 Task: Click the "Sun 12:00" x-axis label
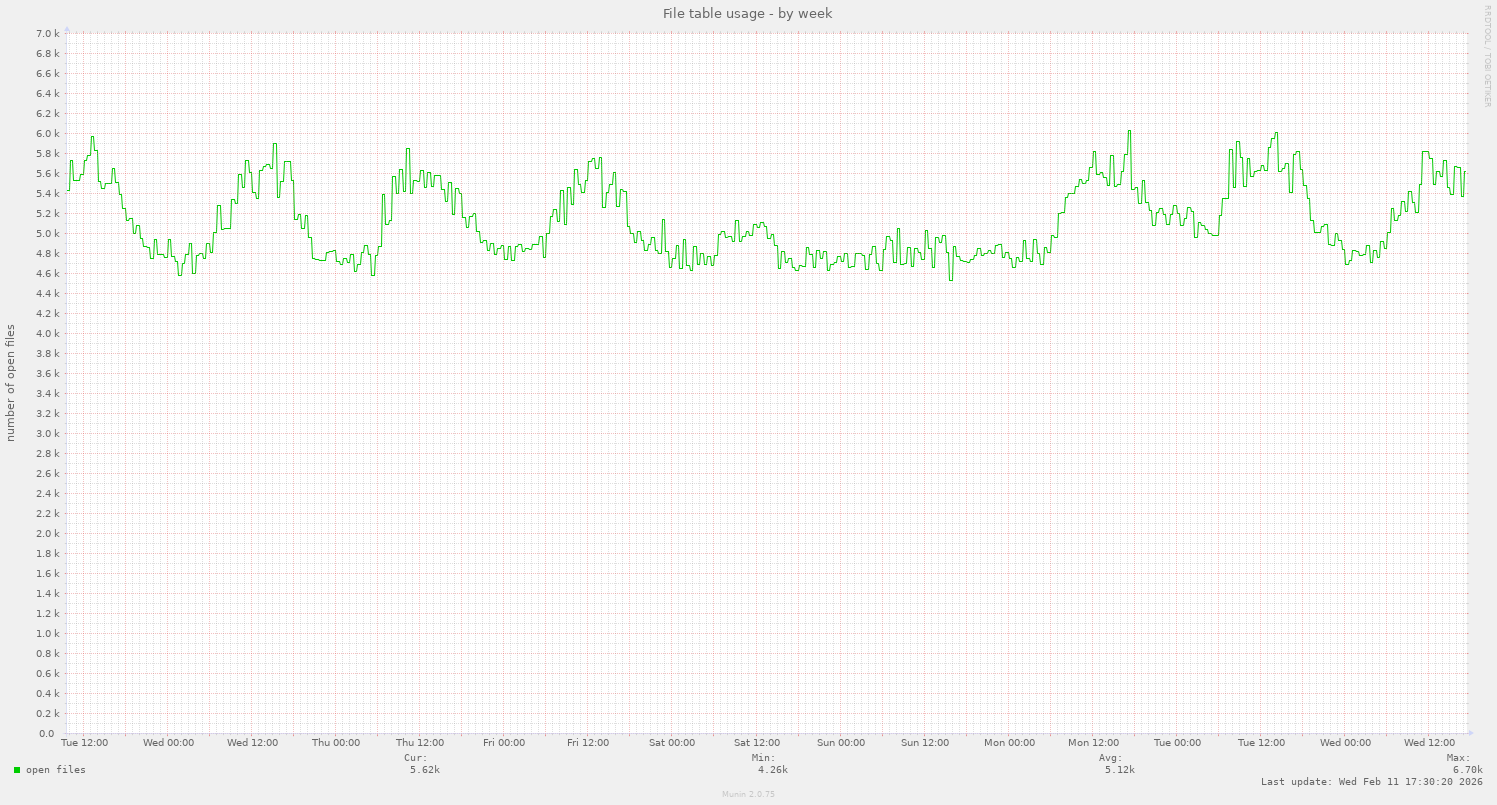(925, 742)
